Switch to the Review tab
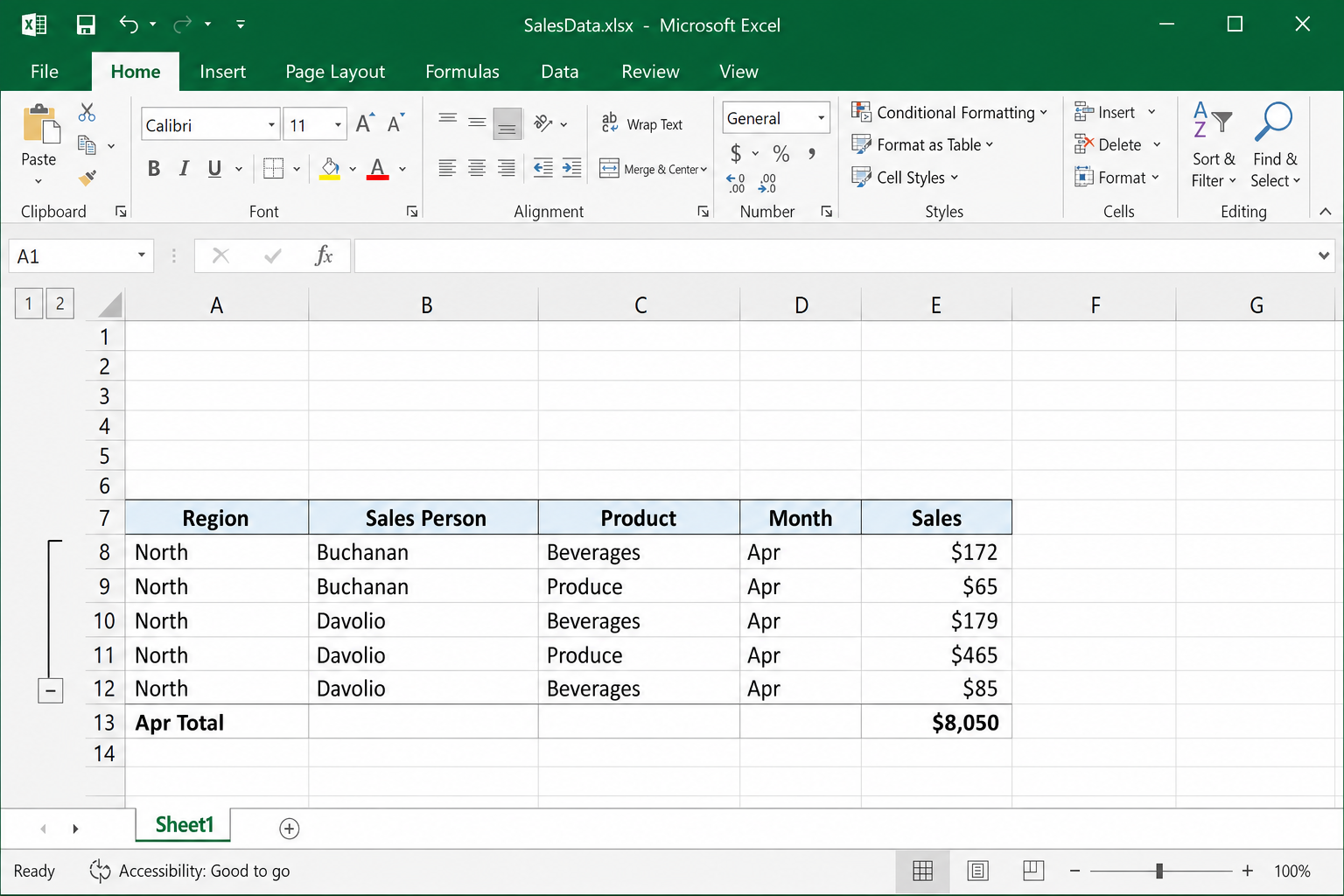 click(x=650, y=72)
